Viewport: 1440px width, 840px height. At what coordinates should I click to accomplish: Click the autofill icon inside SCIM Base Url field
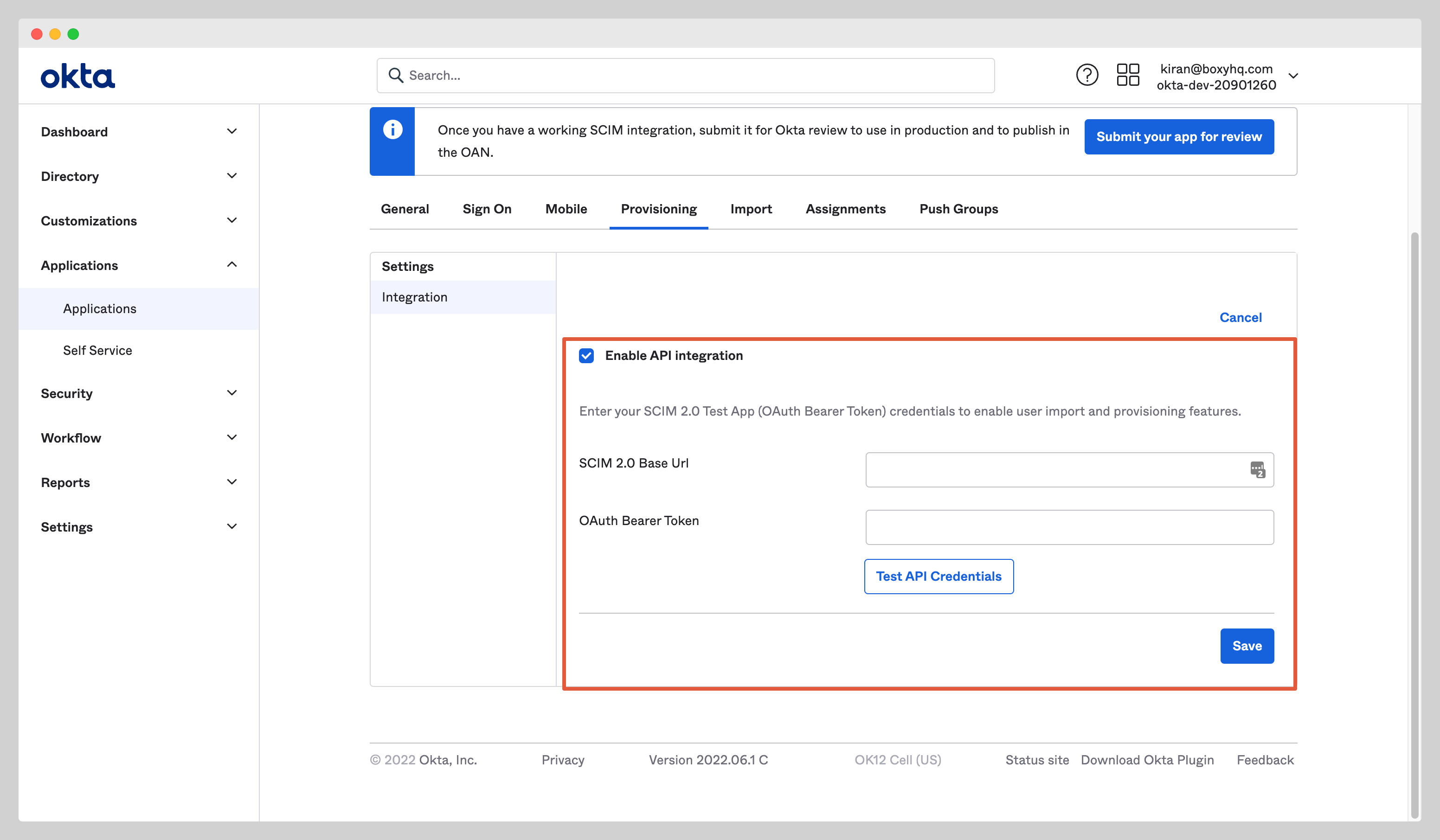pos(1257,470)
